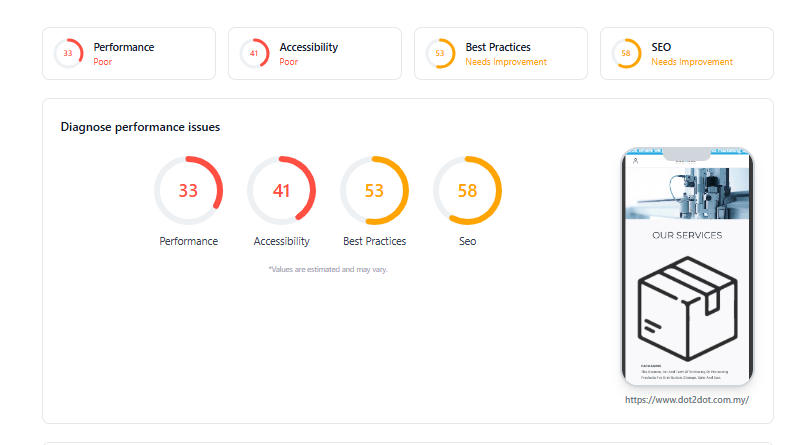Open the SEO summary card

pyautogui.click(x=687, y=54)
